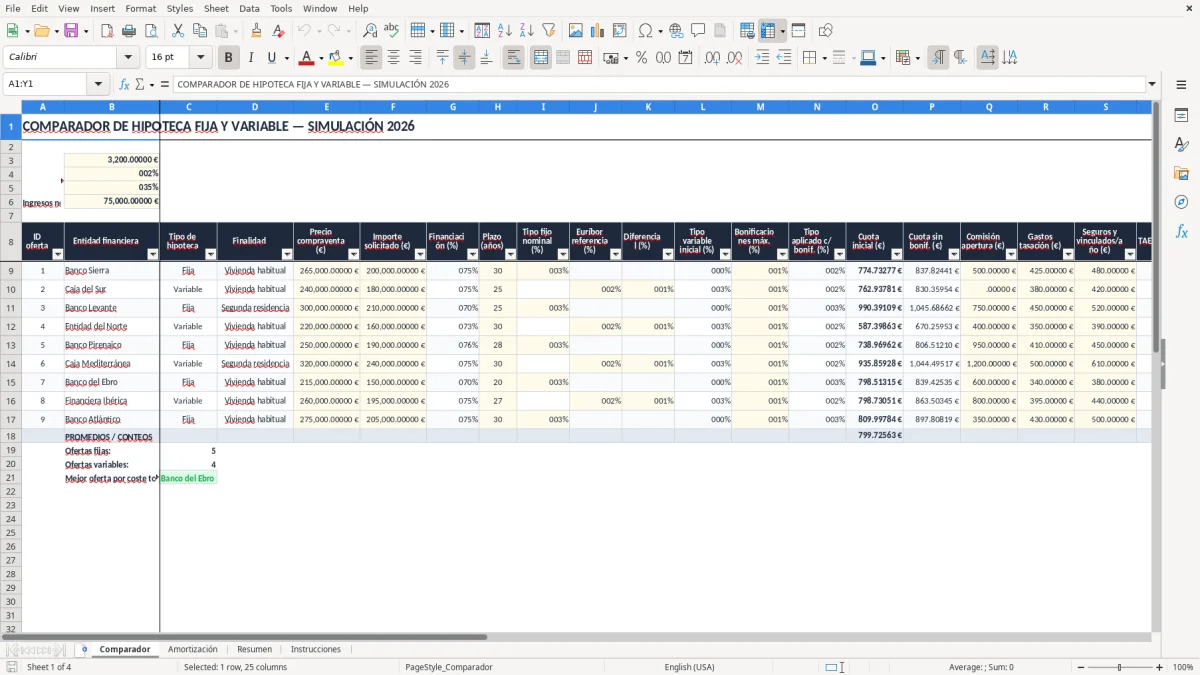Viewport: 1200px width, 675px height.
Task: Sort descending Z to A
Action: tap(527, 31)
